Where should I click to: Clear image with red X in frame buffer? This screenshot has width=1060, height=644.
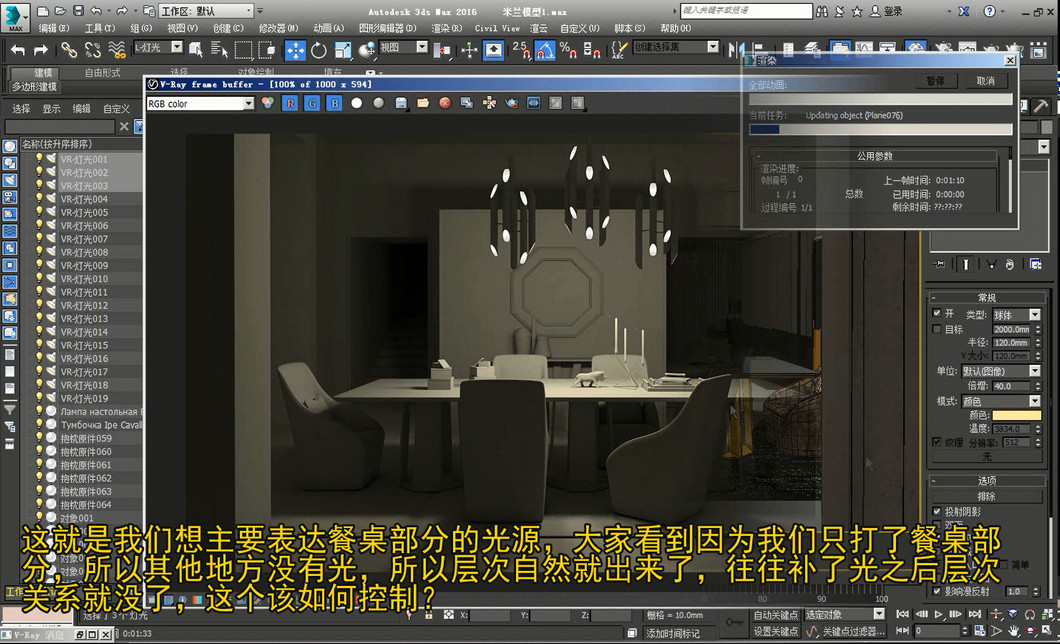click(445, 103)
